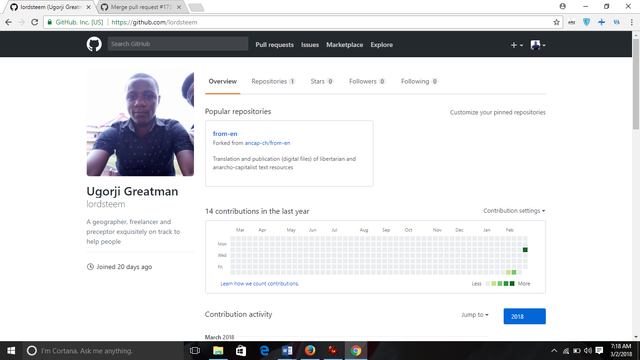Click the Chrome icon in the taskbar
The image size is (640, 360).
356,351
